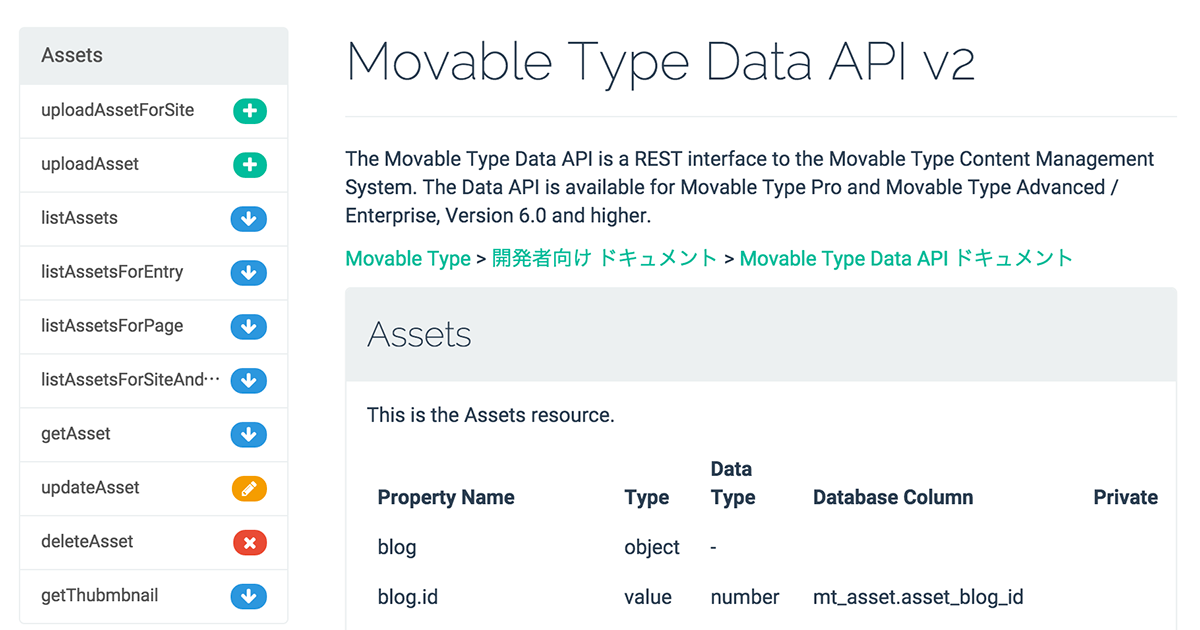Click the blue download icon for listAssetsForPage
1200x630 pixels.
coord(249,327)
